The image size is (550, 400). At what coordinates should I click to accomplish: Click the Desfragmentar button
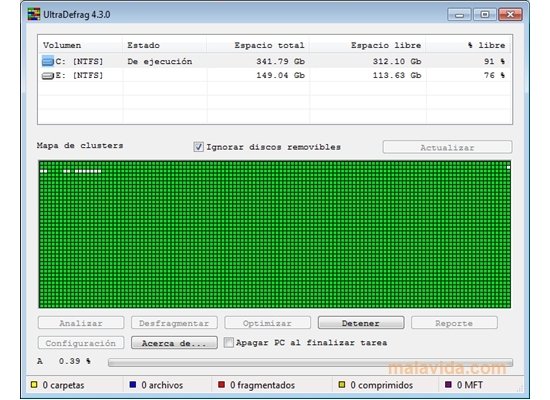pos(174,323)
